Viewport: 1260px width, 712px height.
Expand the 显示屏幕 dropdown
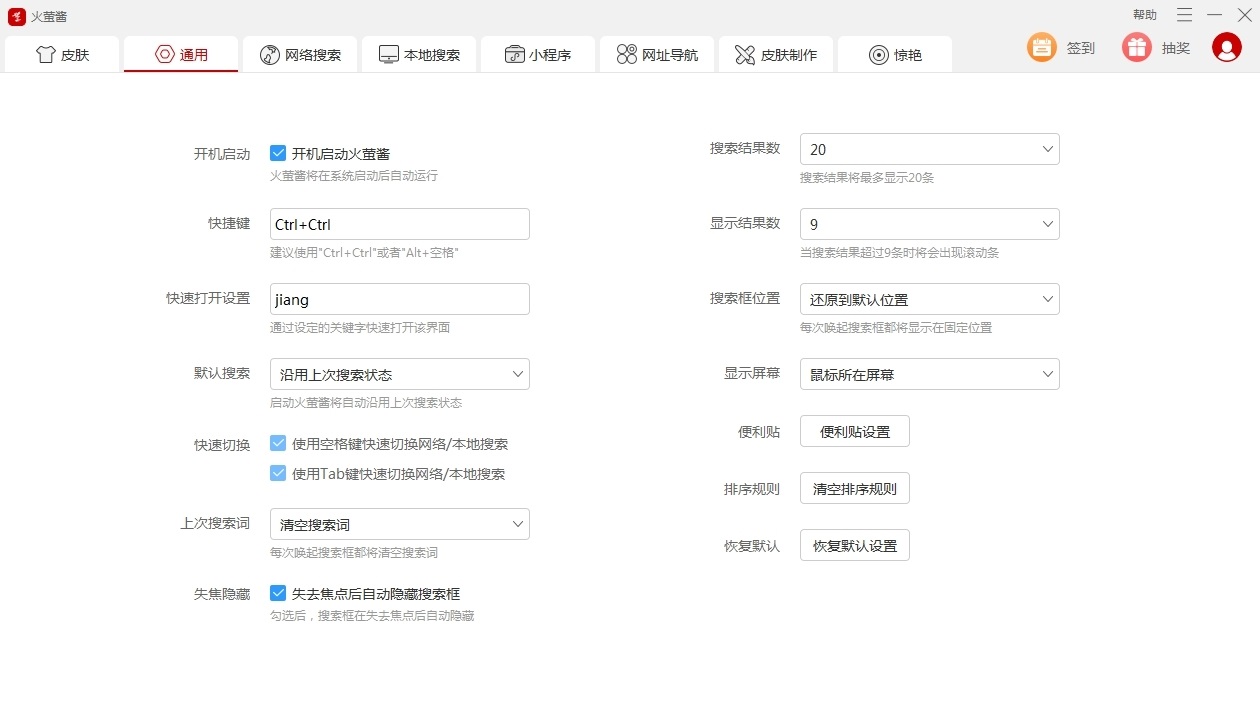pyautogui.click(x=929, y=374)
